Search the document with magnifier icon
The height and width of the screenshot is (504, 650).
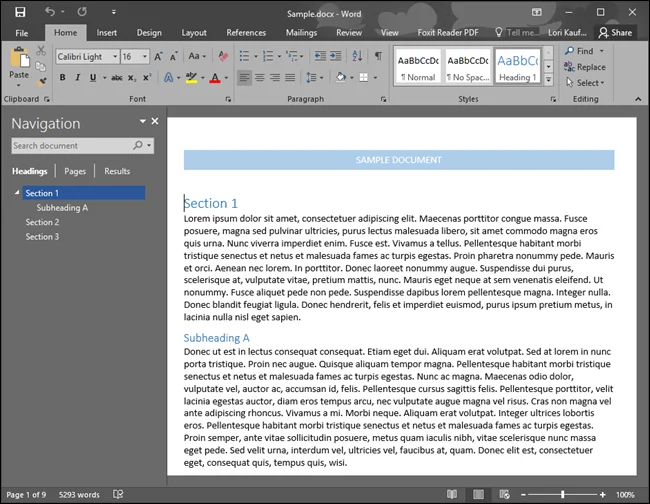138,145
